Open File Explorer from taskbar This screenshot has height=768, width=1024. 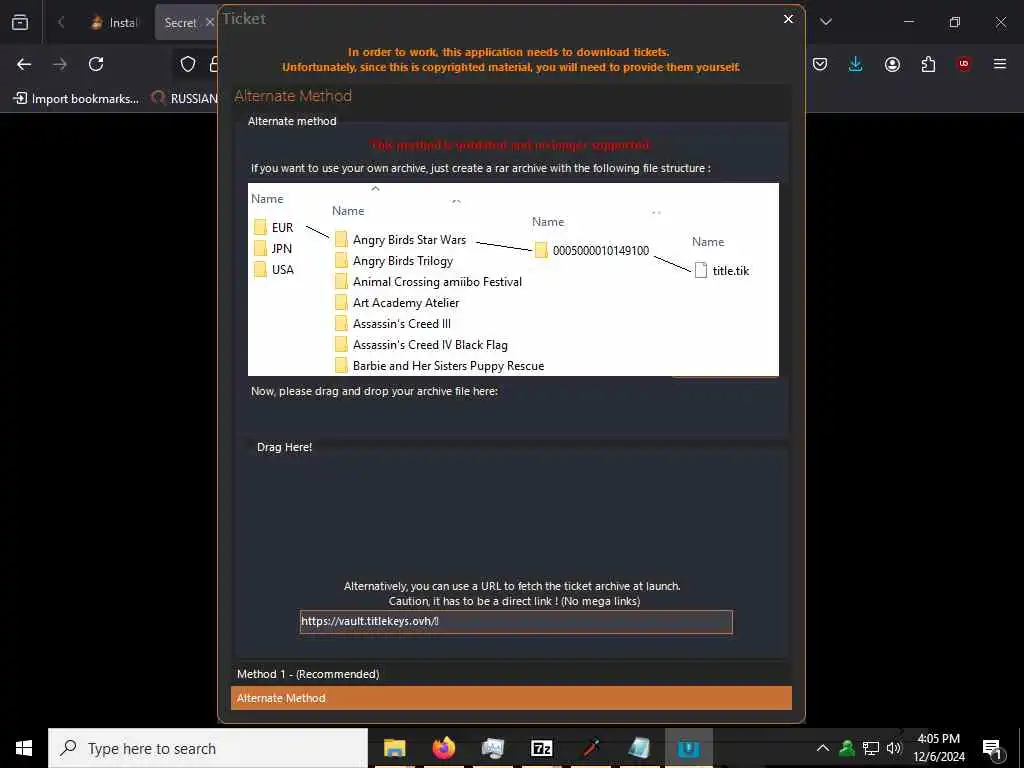click(x=394, y=748)
